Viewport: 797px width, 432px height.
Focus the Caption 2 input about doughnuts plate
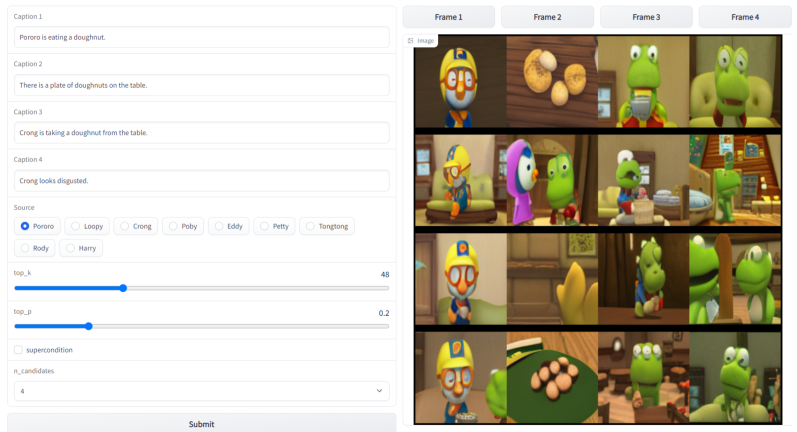(202, 85)
